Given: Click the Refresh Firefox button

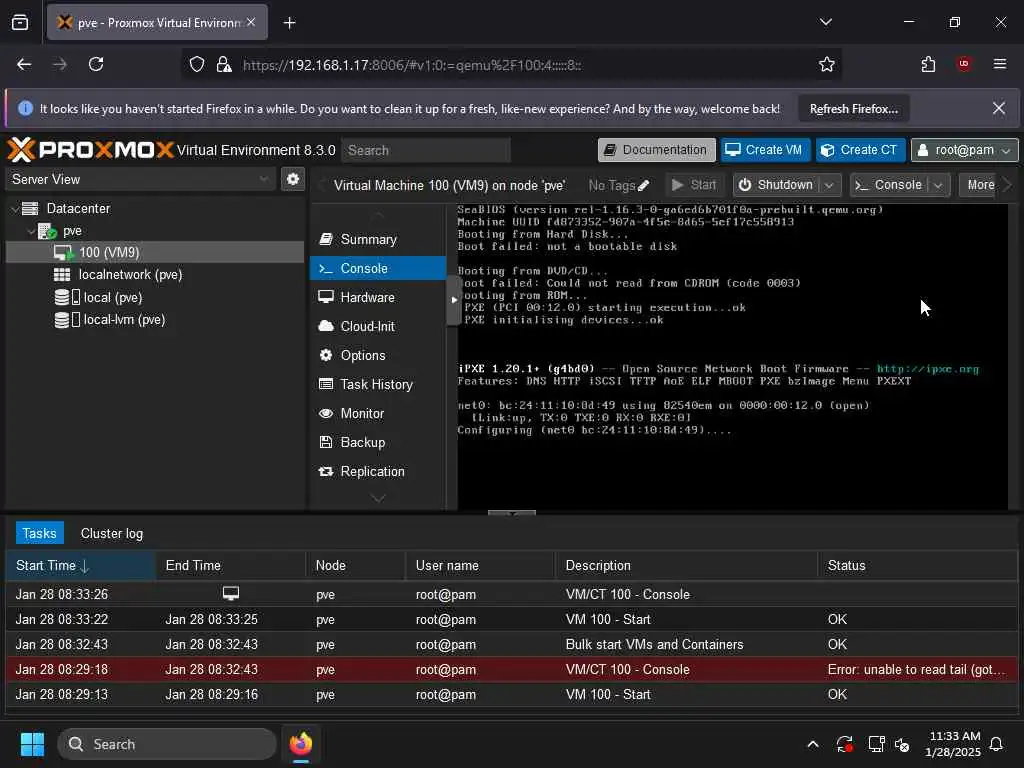Looking at the screenshot, I should [x=854, y=109].
